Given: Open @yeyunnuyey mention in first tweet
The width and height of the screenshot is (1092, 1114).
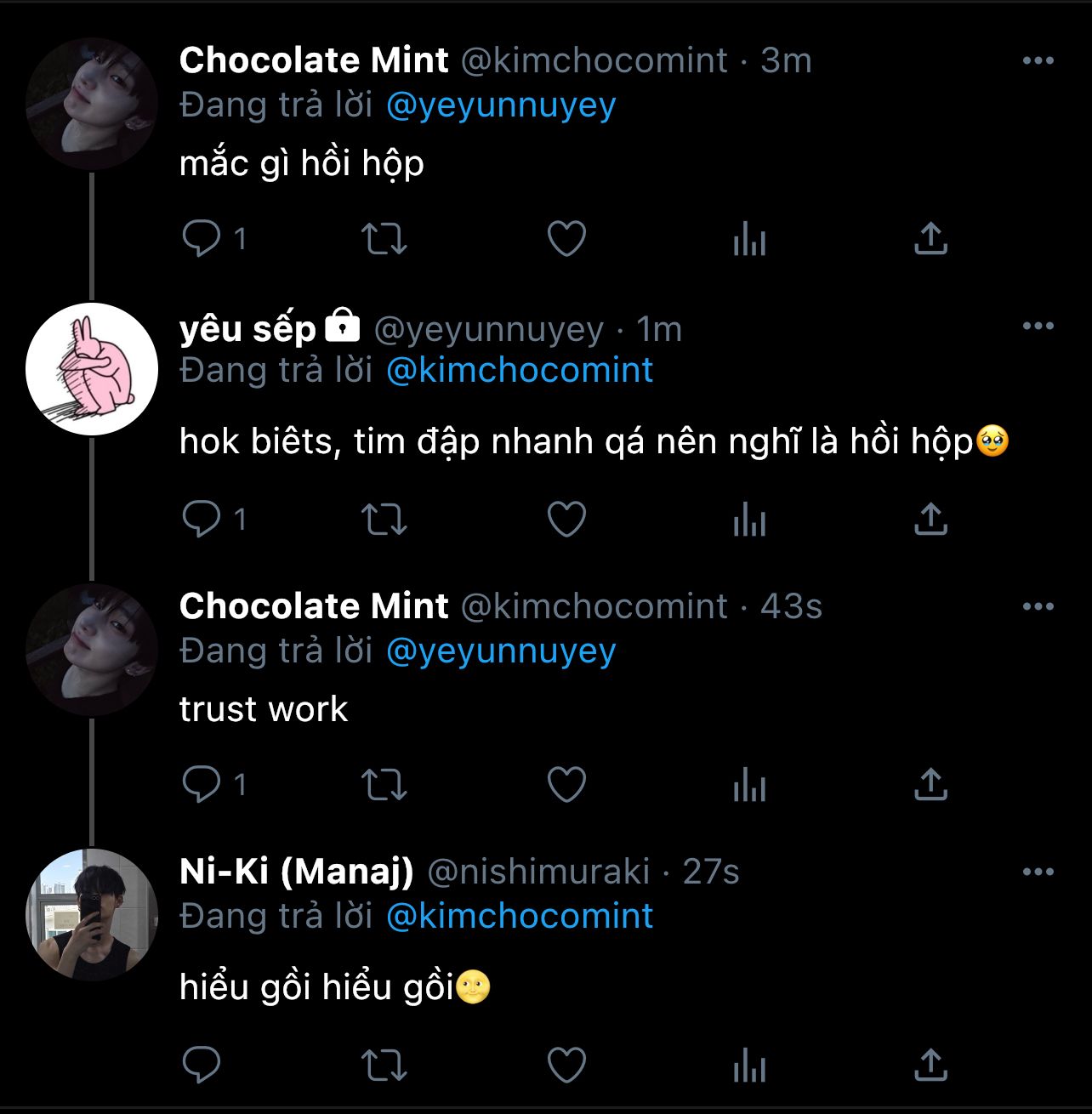Looking at the screenshot, I should tap(501, 105).
